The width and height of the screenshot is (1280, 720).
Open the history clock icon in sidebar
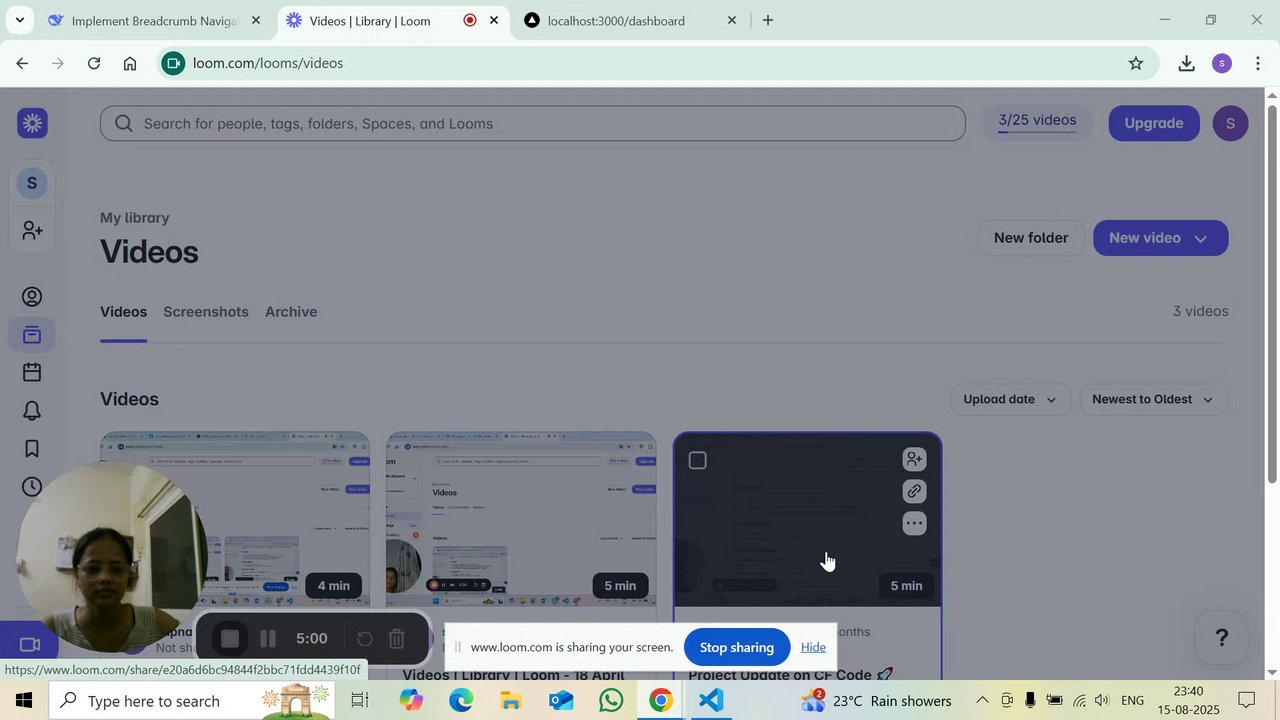[32, 487]
